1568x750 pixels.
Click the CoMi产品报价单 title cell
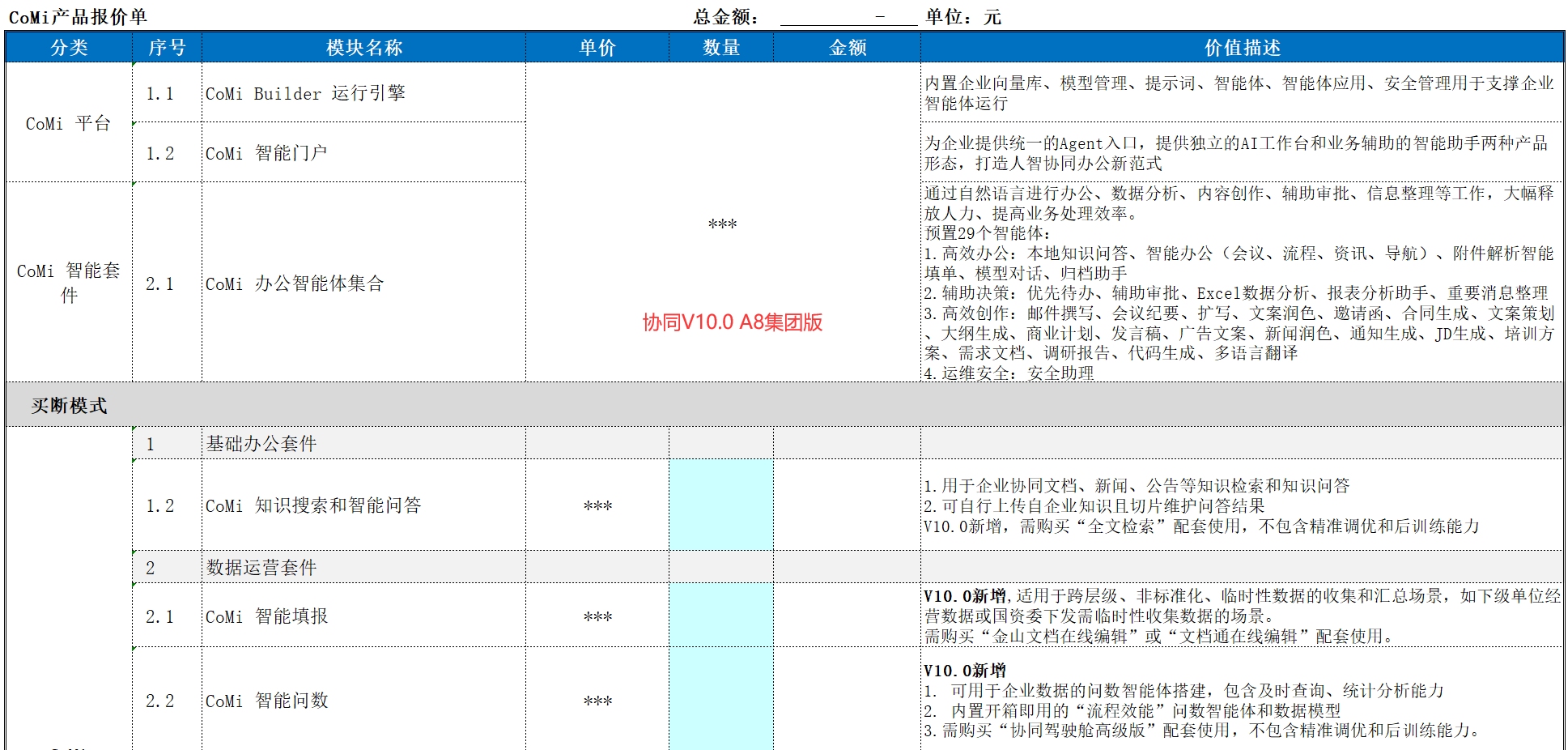(78, 17)
